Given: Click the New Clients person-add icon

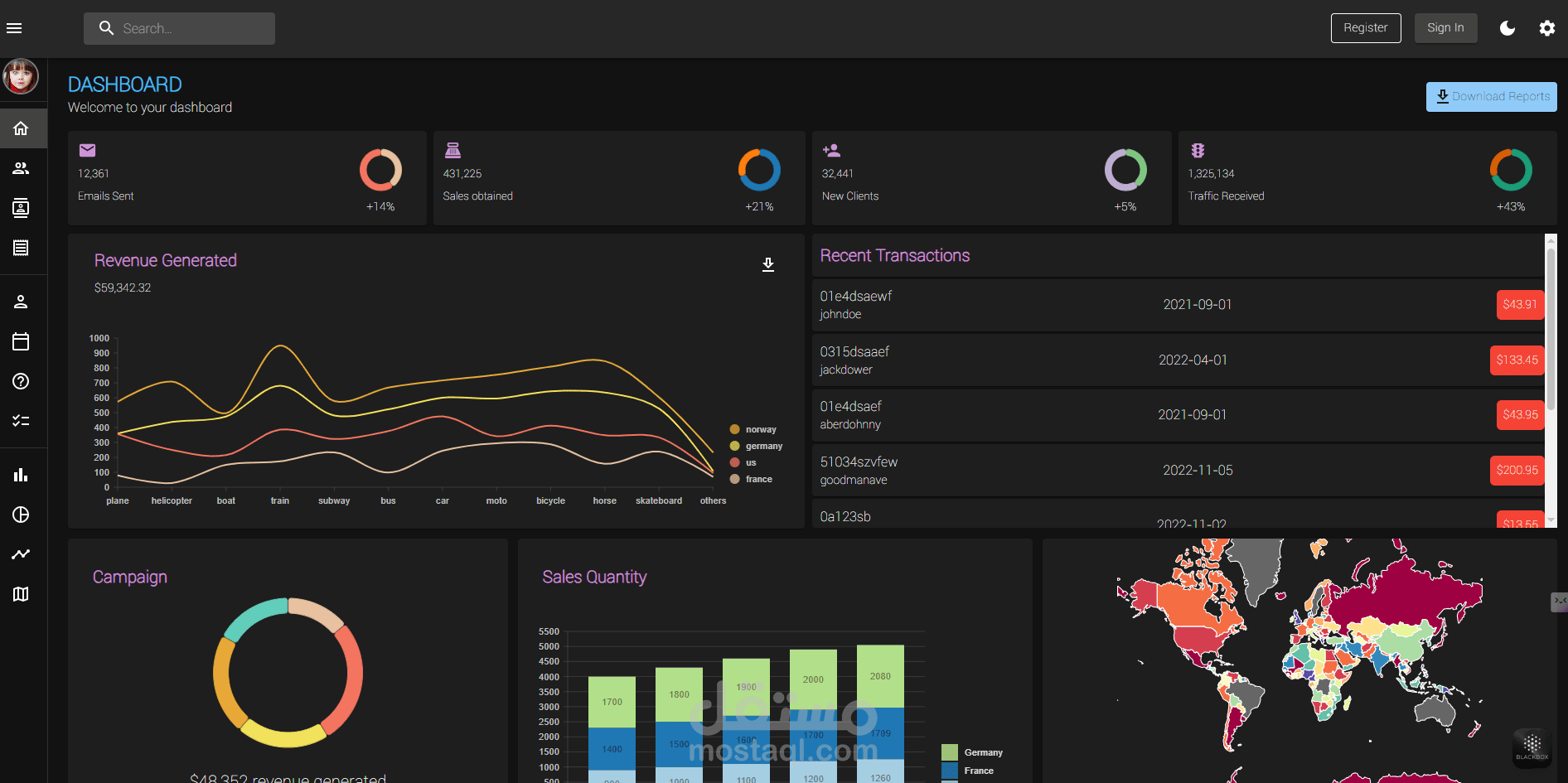Looking at the screenshot, I should point(831,150).
